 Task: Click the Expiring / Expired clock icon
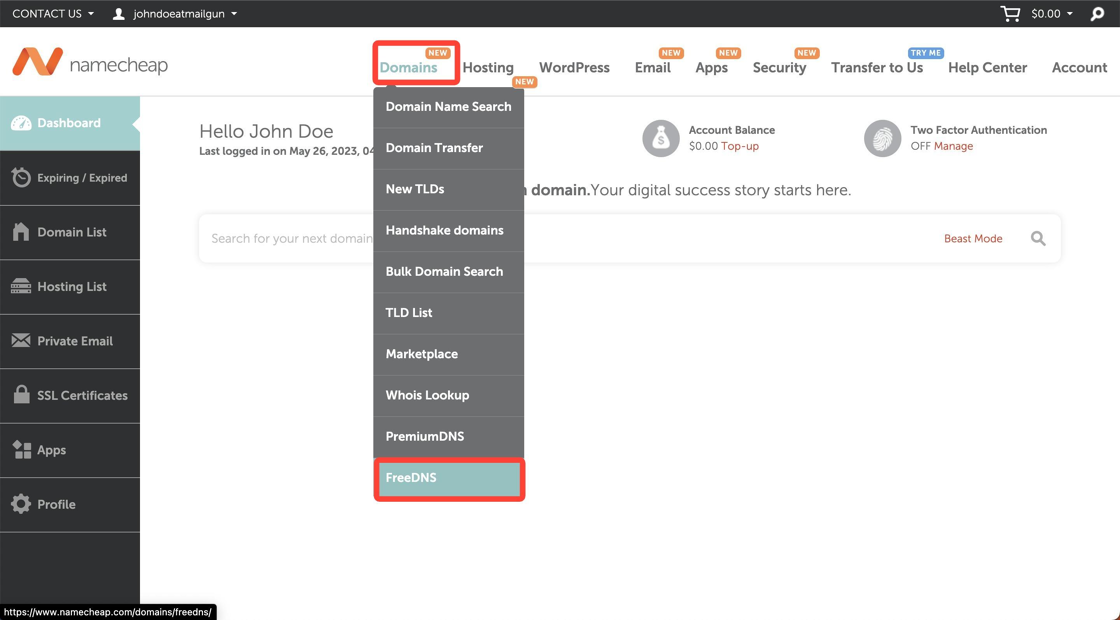(21, 177)
